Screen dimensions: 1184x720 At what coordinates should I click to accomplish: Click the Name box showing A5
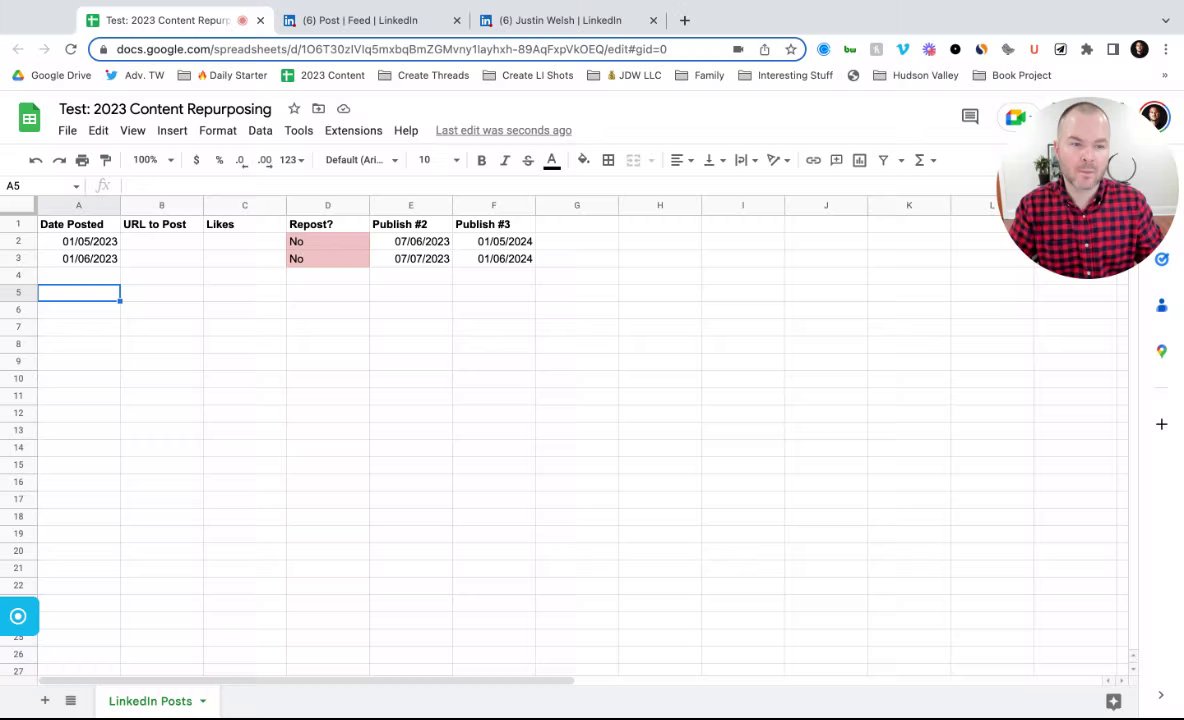click(43, 186)
